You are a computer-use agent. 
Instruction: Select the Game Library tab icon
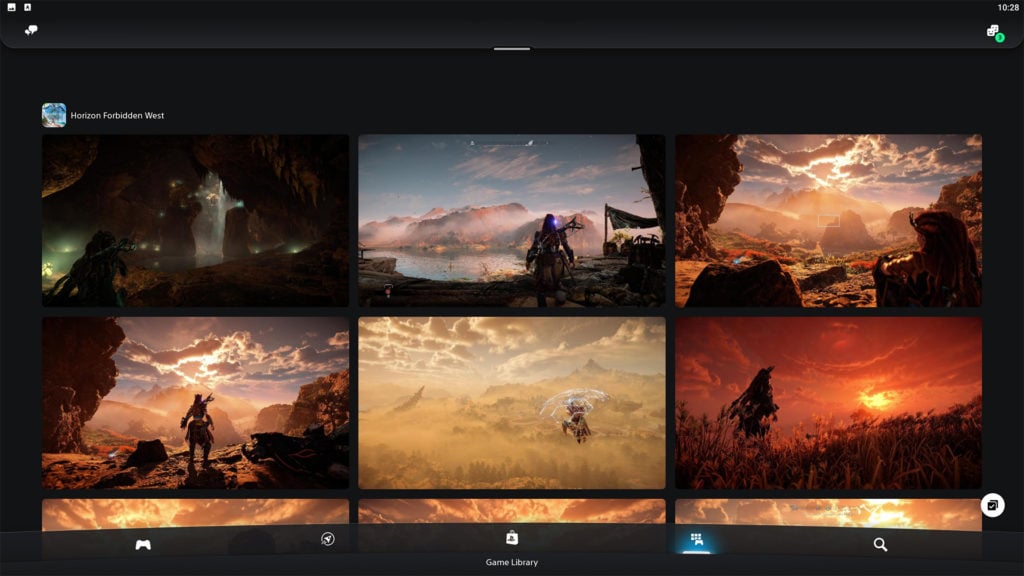pos(696,540)
